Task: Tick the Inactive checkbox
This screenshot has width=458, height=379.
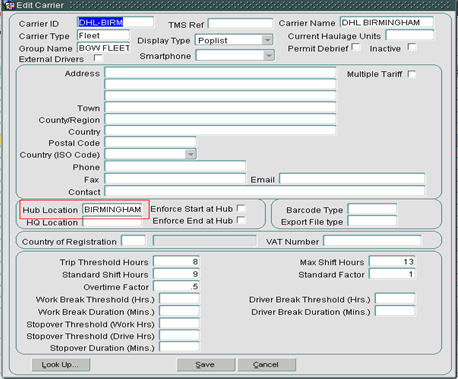Action: [412, 47]
